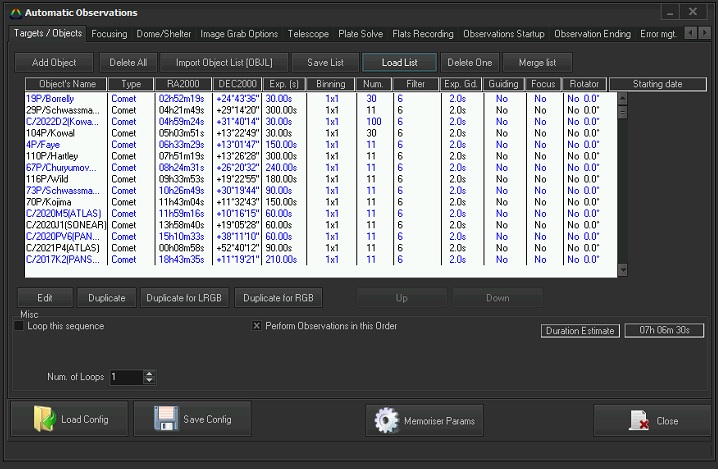Click the Save Config floppy disk icon

point(166,419)
